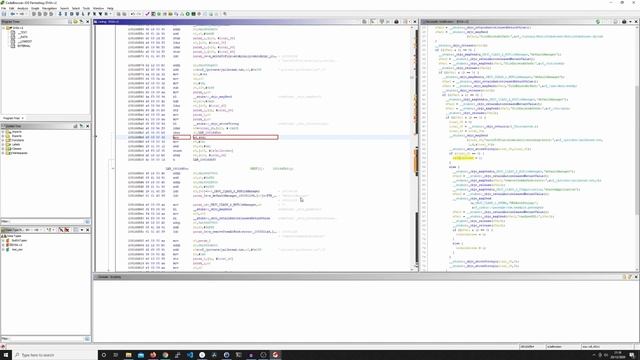Open the Window menu

coord(98,8)
